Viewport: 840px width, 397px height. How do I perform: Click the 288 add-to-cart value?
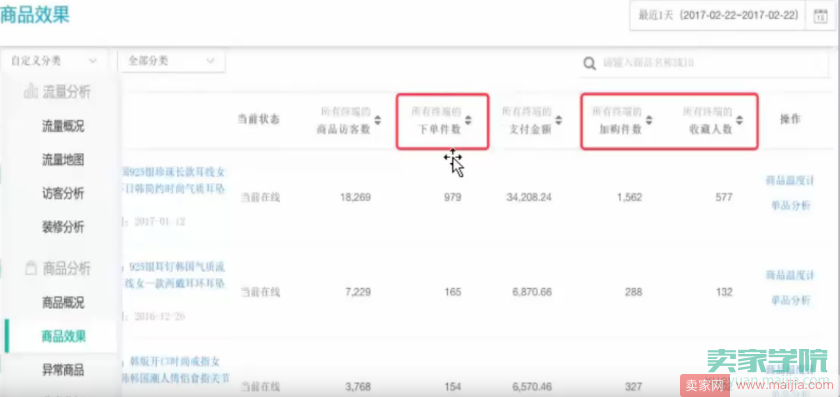point(633,292)
